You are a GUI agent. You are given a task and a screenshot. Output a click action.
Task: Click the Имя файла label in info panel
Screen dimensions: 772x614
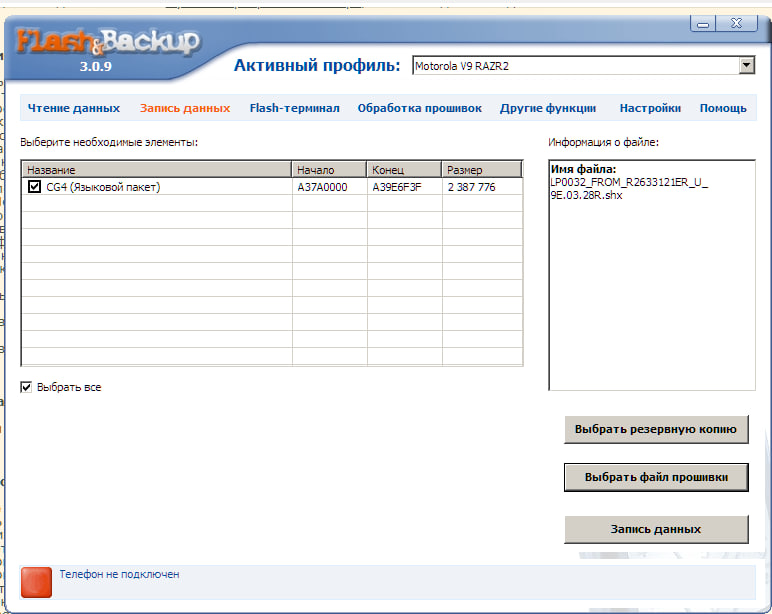pos(583,169)
